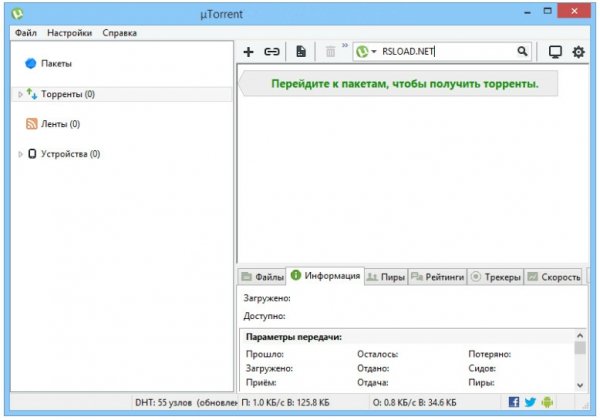The image size is (600, 420).
Task: Click the Android icon in status bar
Action: pos(547,402)
